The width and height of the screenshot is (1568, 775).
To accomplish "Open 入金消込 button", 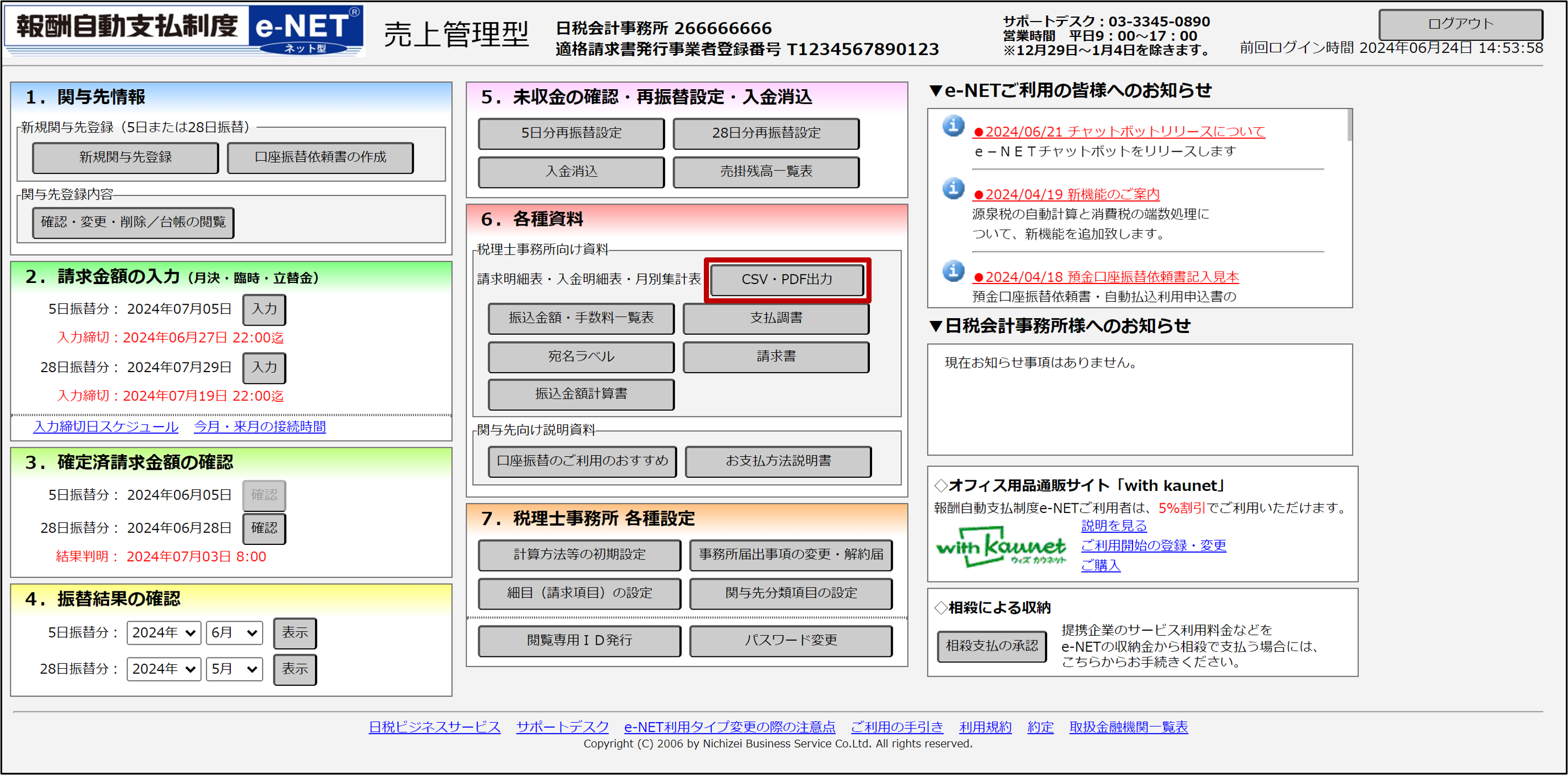I will (x=571, y=172).
